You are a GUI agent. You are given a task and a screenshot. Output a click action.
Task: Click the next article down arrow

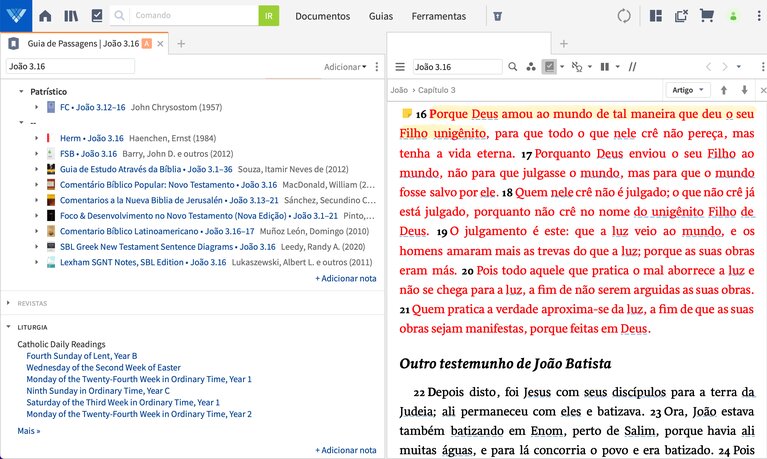744,90
